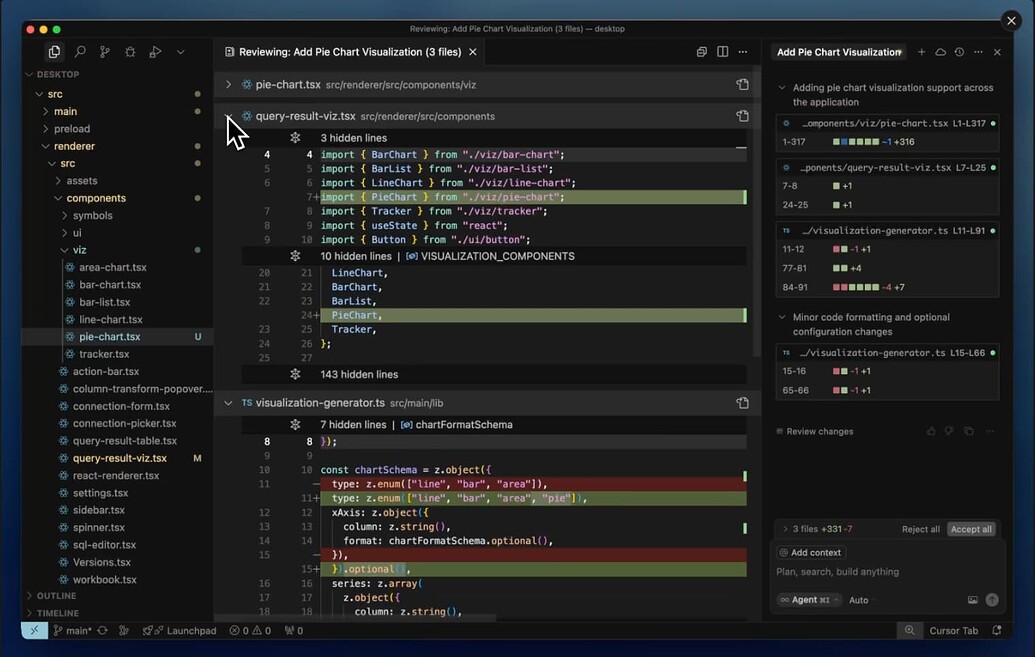Open chat history using the clock icon
This screenshot has height=657, width=1035.
tap(959, 51)
